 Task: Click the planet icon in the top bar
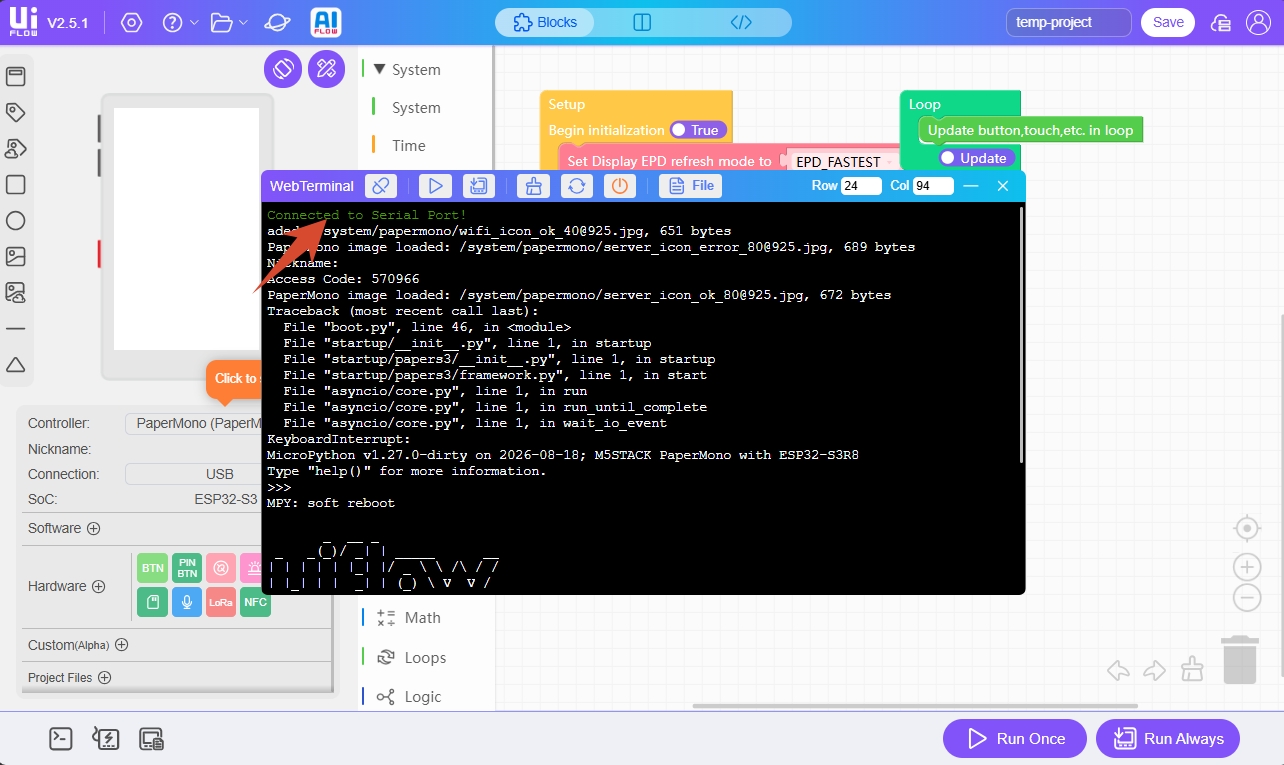pyautogui.click(x=278, y=22)
